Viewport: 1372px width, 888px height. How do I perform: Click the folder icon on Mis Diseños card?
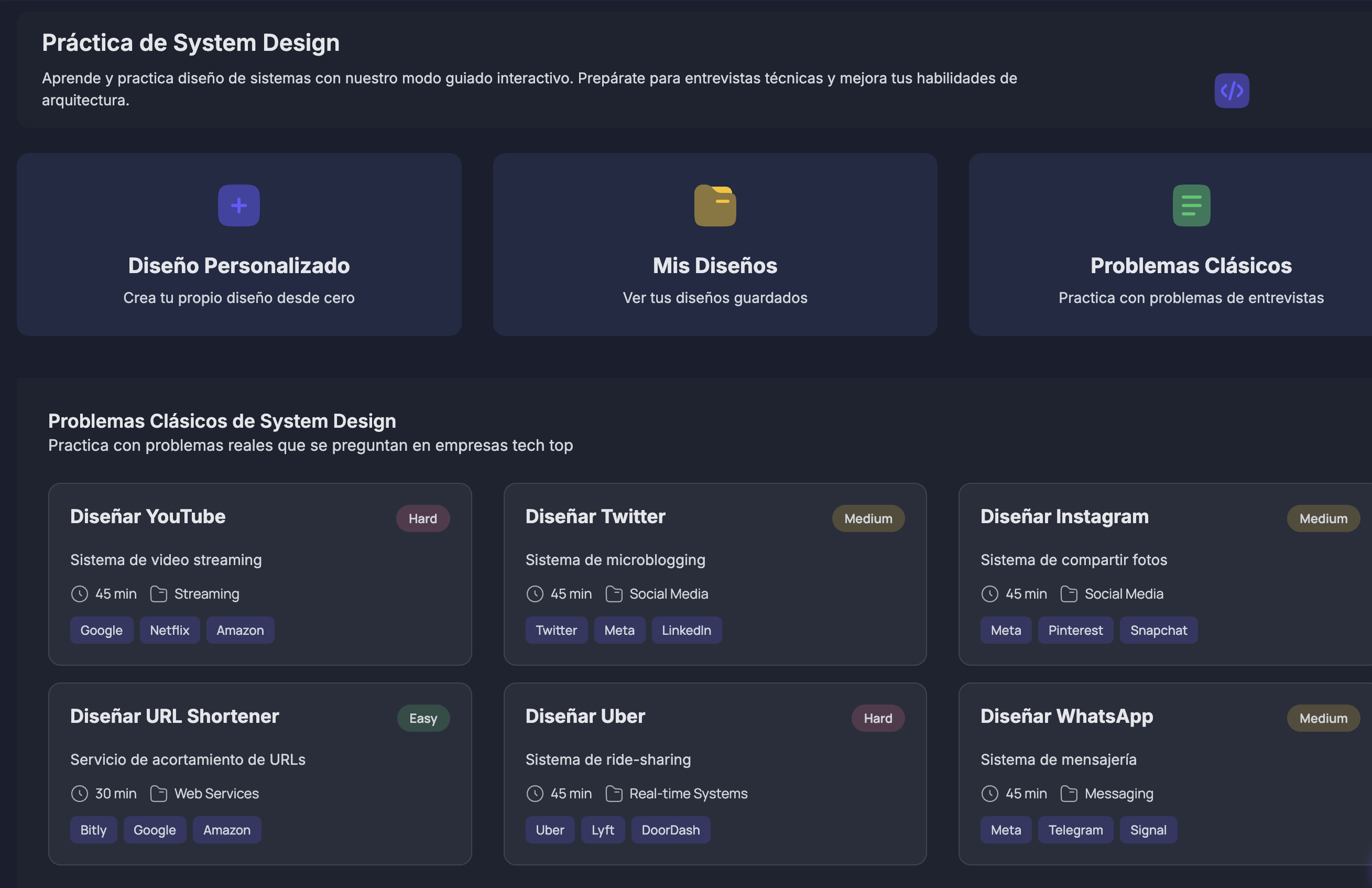point(715,205)
